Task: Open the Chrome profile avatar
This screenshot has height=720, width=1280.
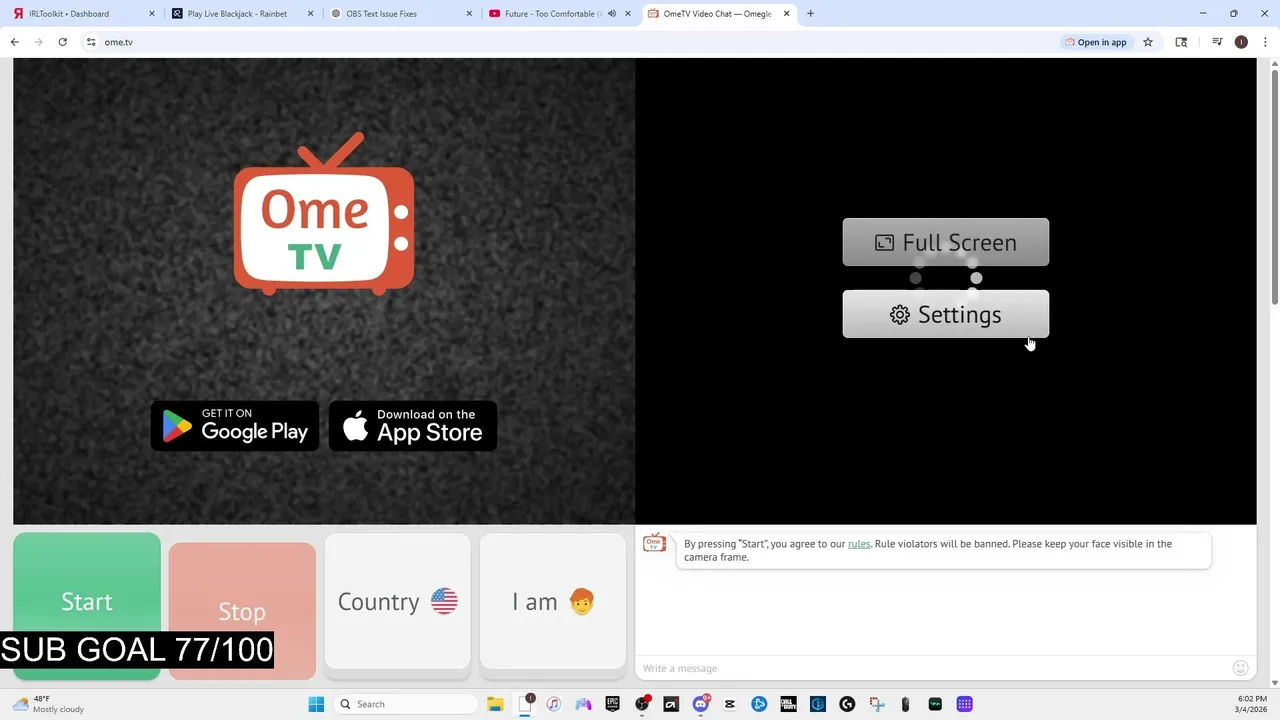Action: pyautogui.click(x=1241, y=42)
